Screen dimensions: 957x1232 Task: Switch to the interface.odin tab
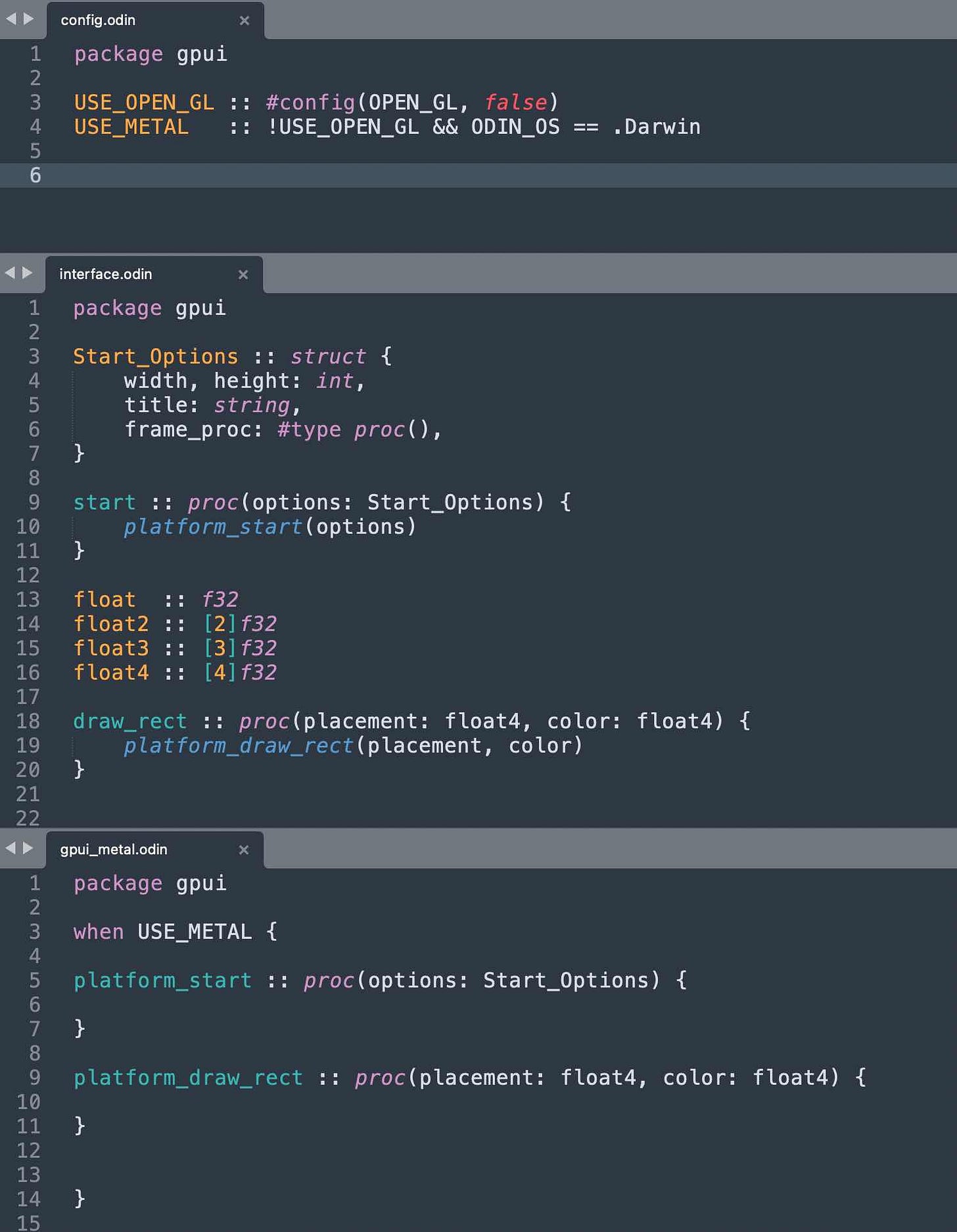105,274
